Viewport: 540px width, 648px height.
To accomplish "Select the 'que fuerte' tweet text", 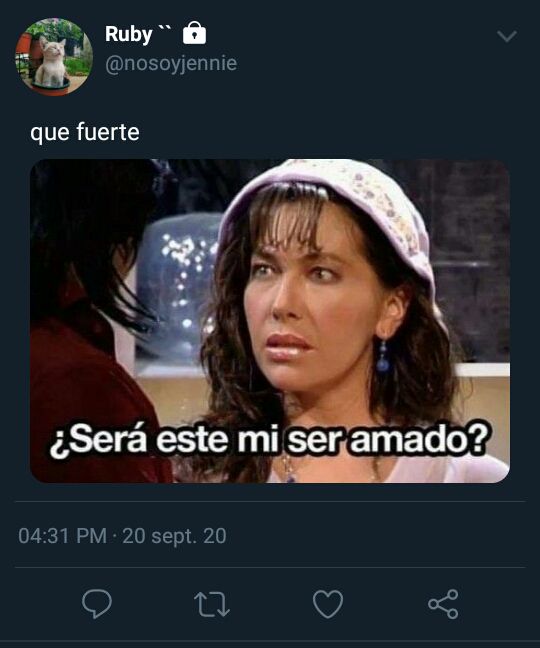I will pos(85,132).
